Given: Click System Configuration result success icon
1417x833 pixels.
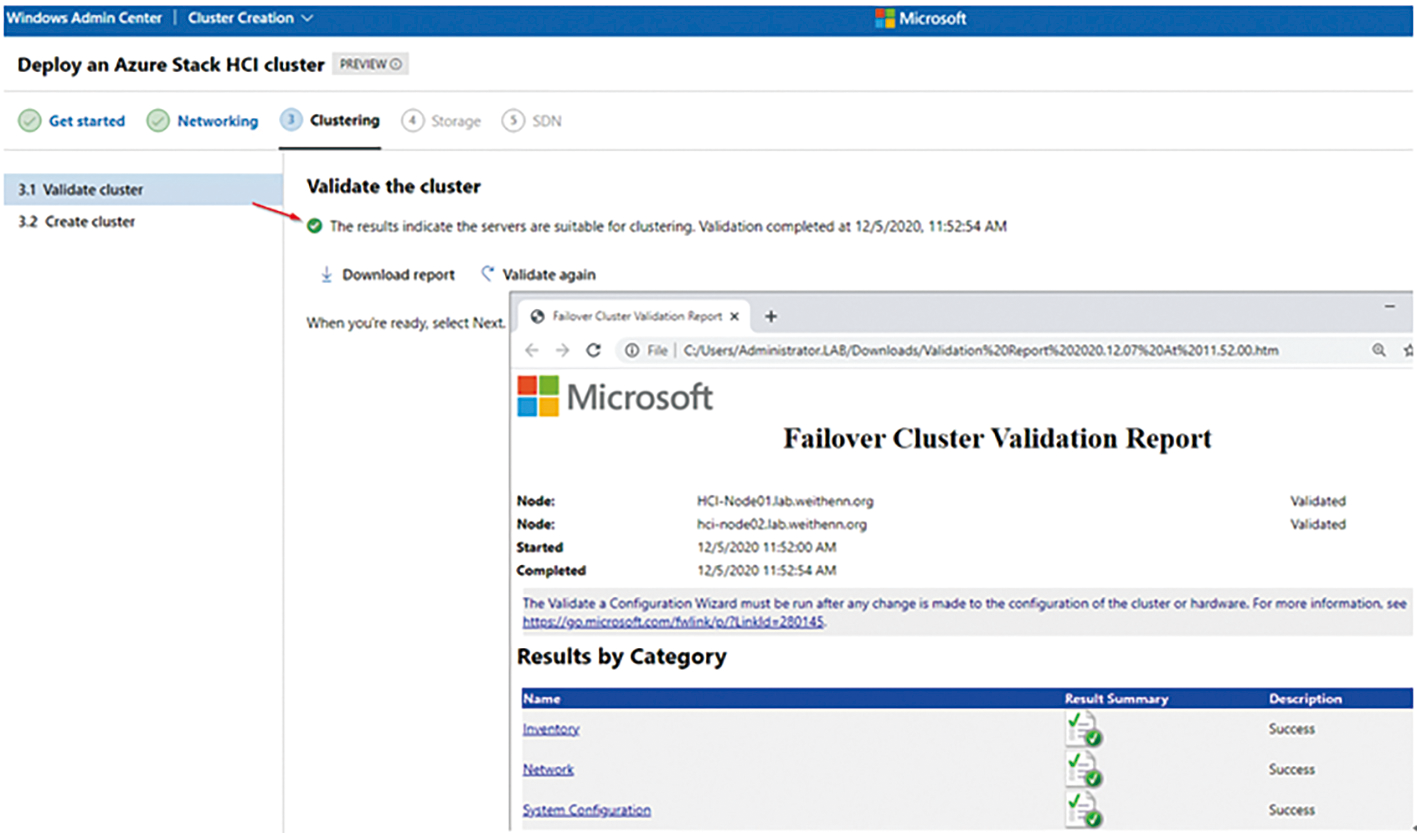Looking at the screenshot, I should click(x=1085, y=809).
